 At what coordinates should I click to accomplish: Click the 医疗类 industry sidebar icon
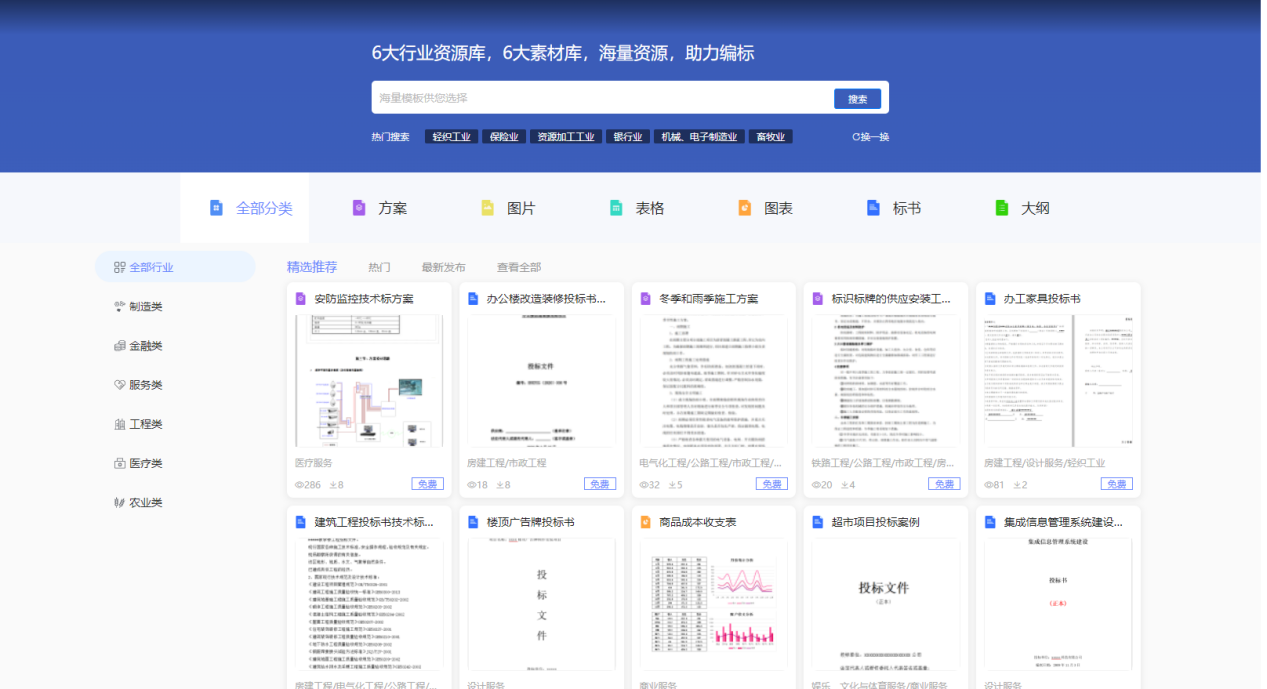coord(120,463)
